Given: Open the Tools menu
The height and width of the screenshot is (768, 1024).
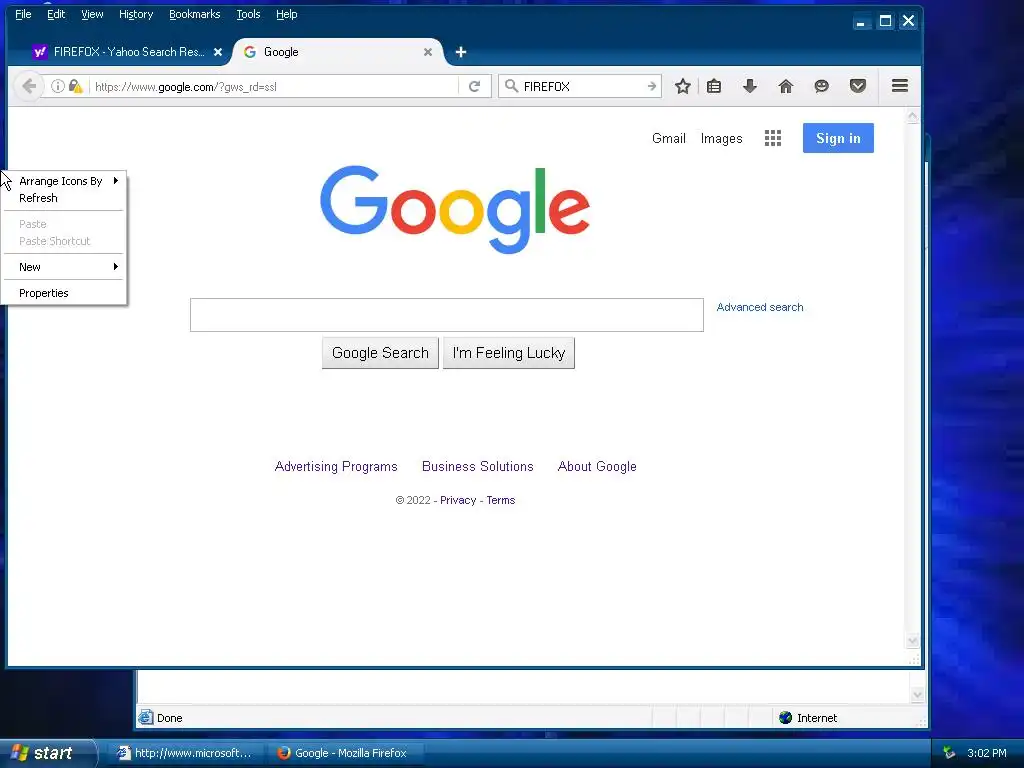Looking at the screenshot, I should [x=248, y=14].
